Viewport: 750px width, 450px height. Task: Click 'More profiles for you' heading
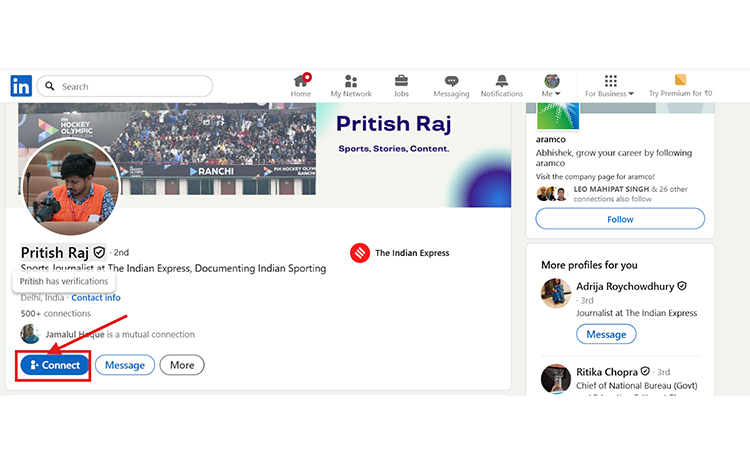pyautogui.click(x=589, y=265)
